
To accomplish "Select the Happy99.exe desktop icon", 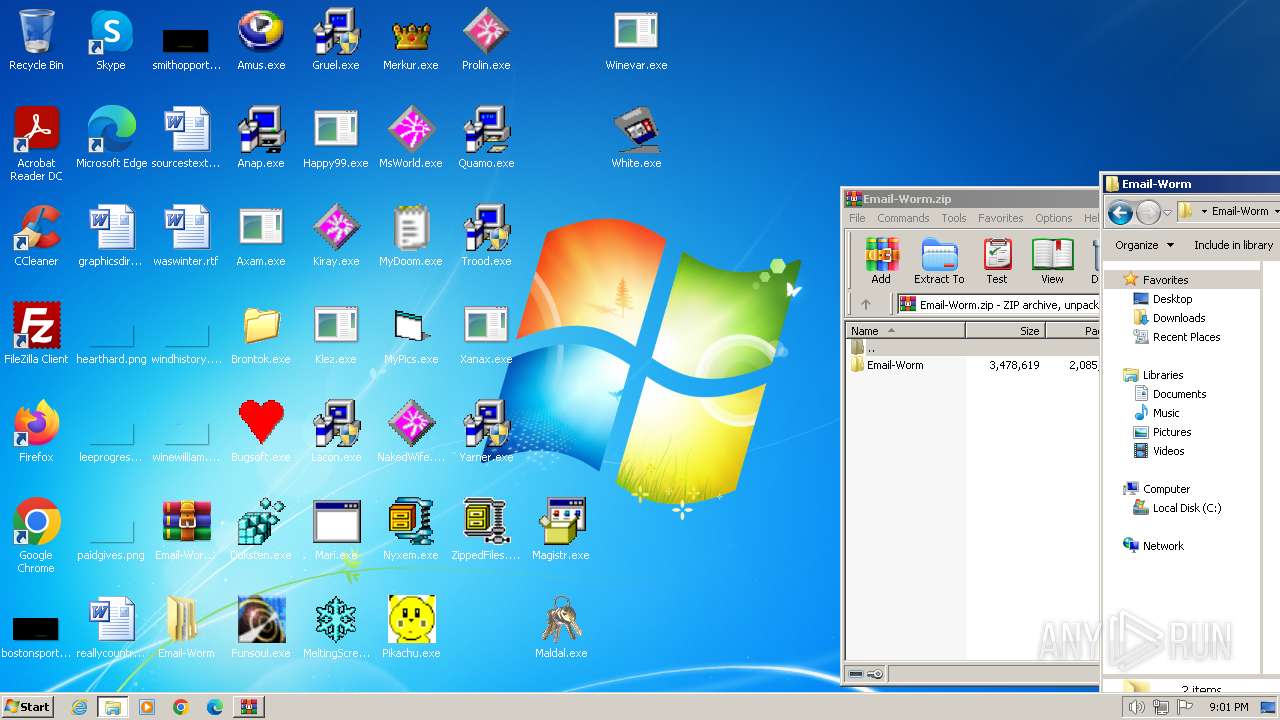I will pos(336,138).
